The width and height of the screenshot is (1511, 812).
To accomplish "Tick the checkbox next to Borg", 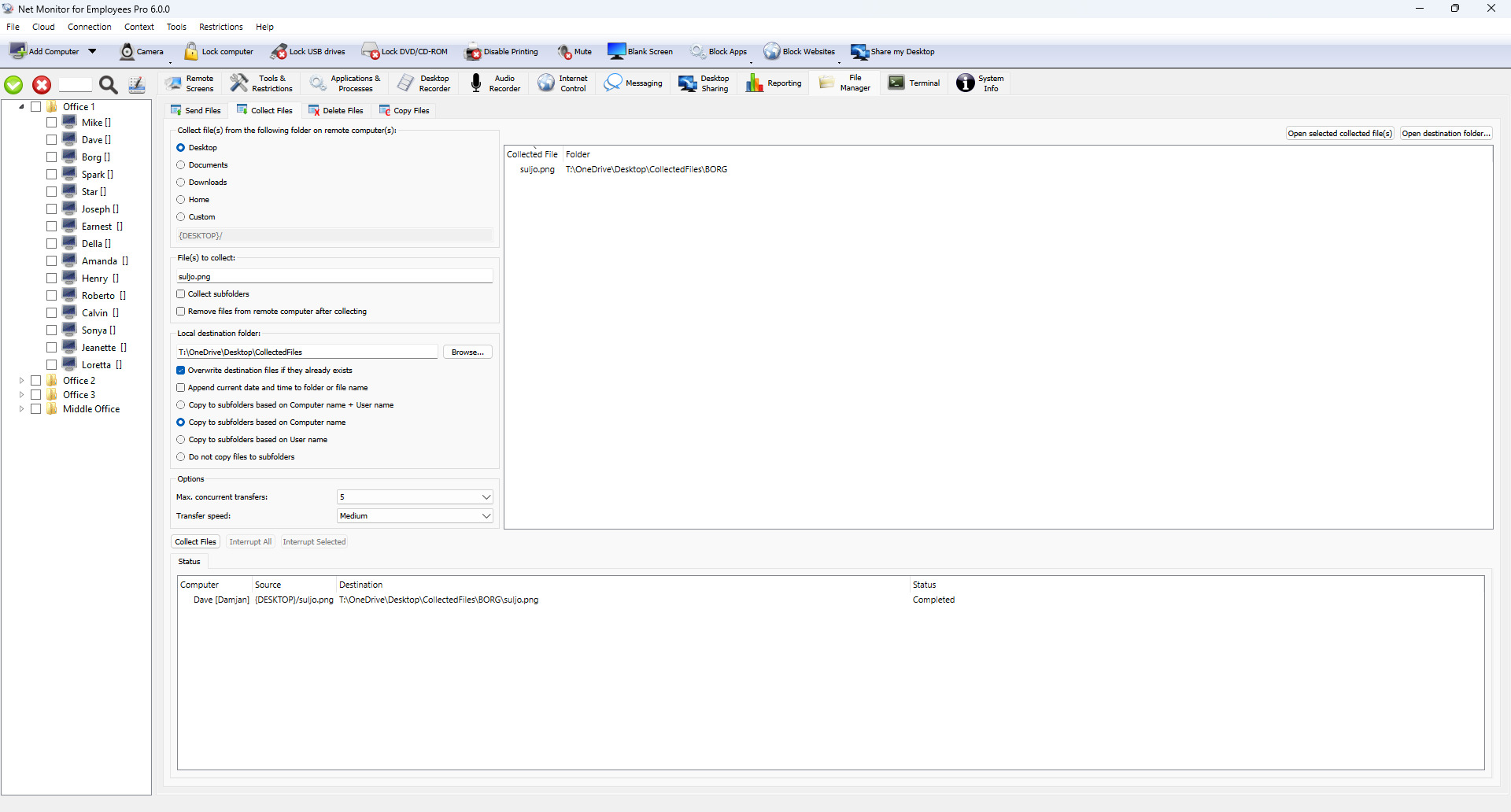I will click(x=51, y=157).
